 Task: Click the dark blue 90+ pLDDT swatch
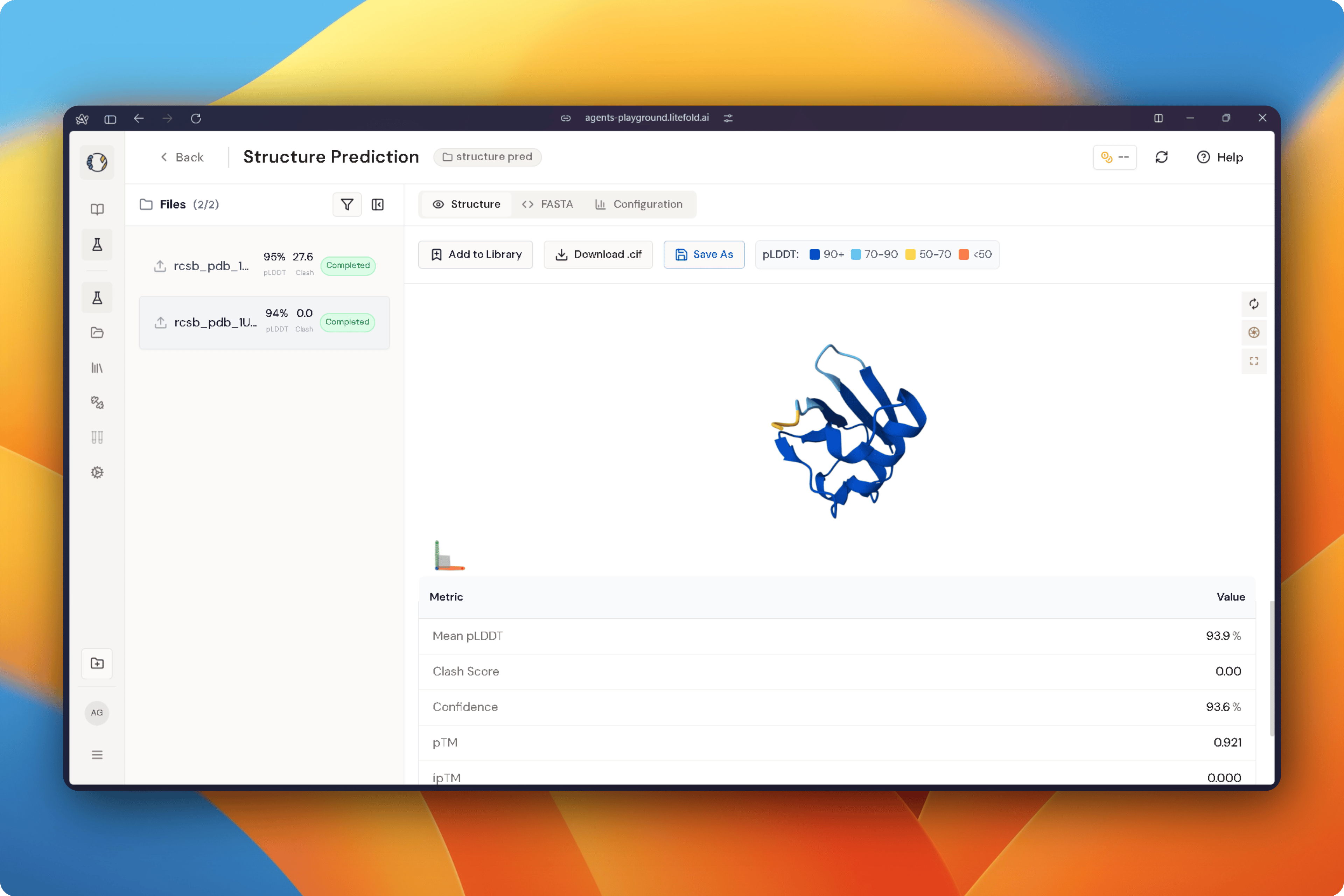(x=815, y=255)
